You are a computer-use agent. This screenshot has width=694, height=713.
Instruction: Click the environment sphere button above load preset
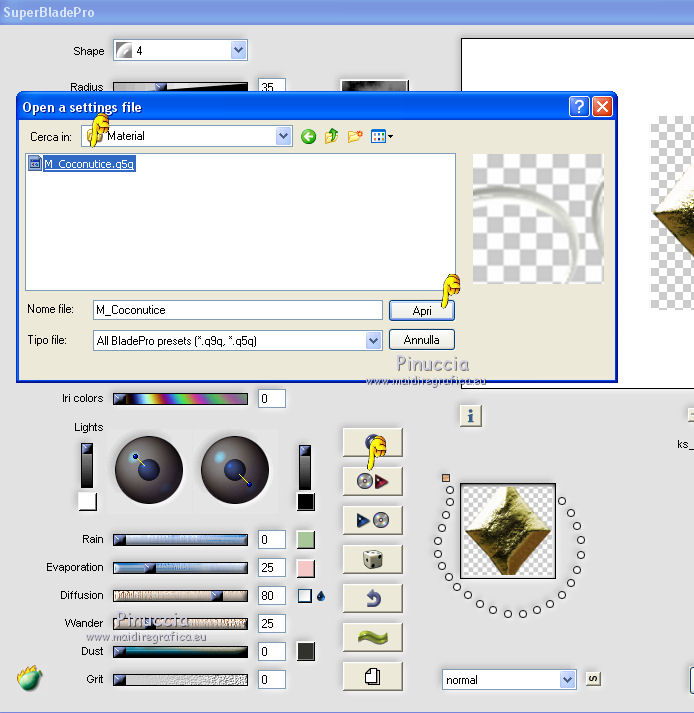[x=372, y=442]
